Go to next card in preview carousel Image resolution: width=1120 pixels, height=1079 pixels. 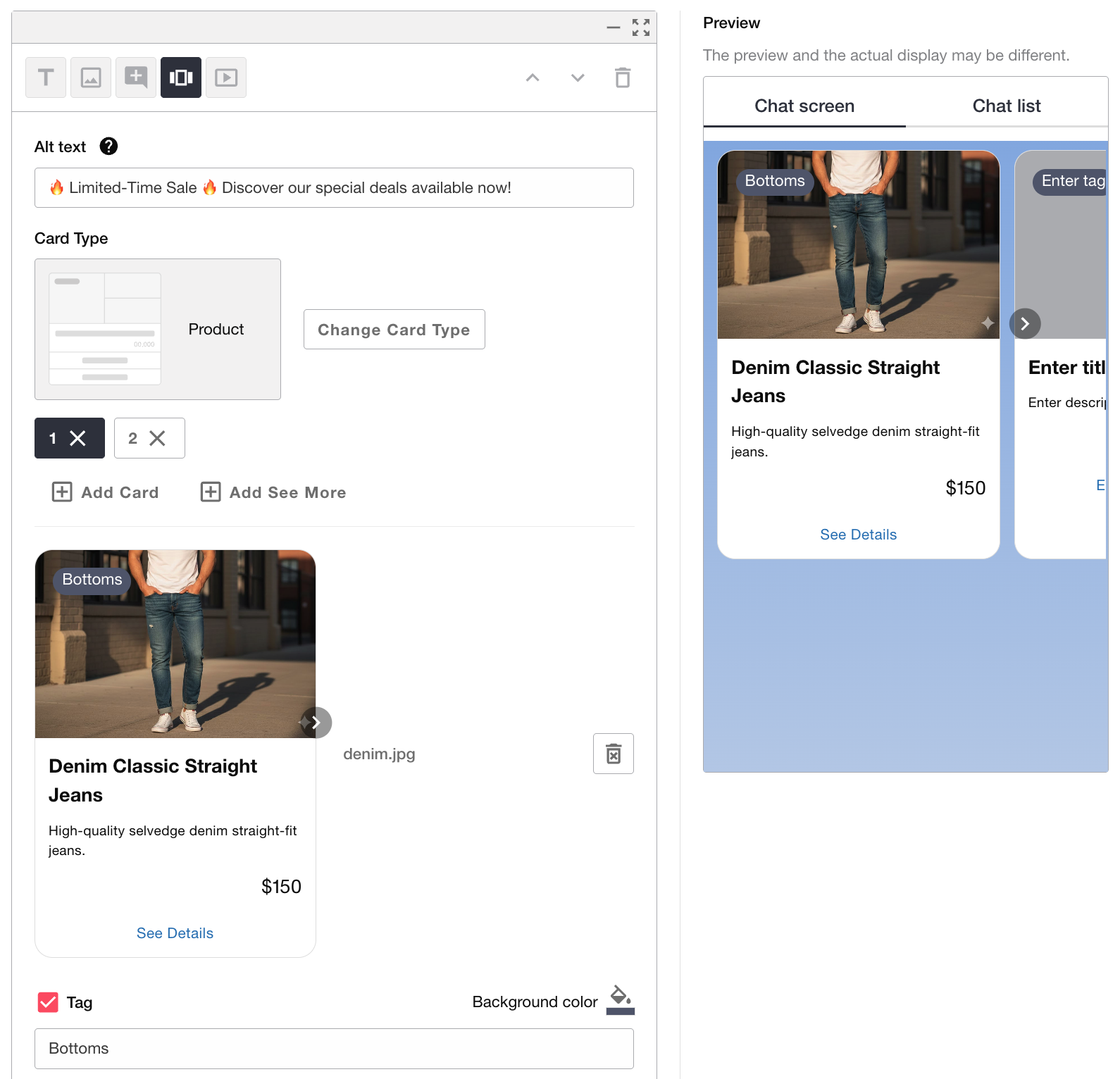[x=1025, y=323]
